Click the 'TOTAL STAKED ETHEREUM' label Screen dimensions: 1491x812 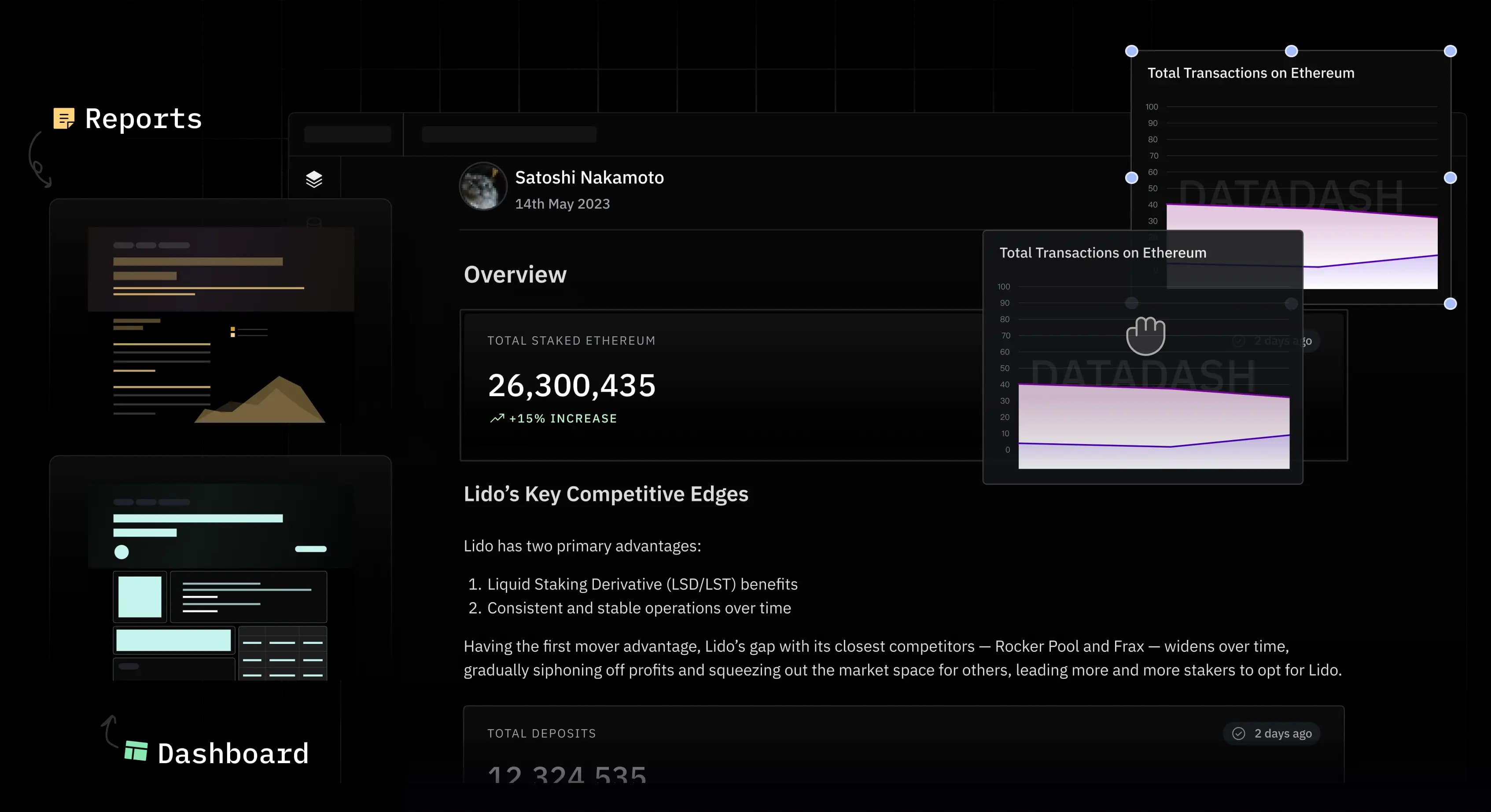[571, 340]
